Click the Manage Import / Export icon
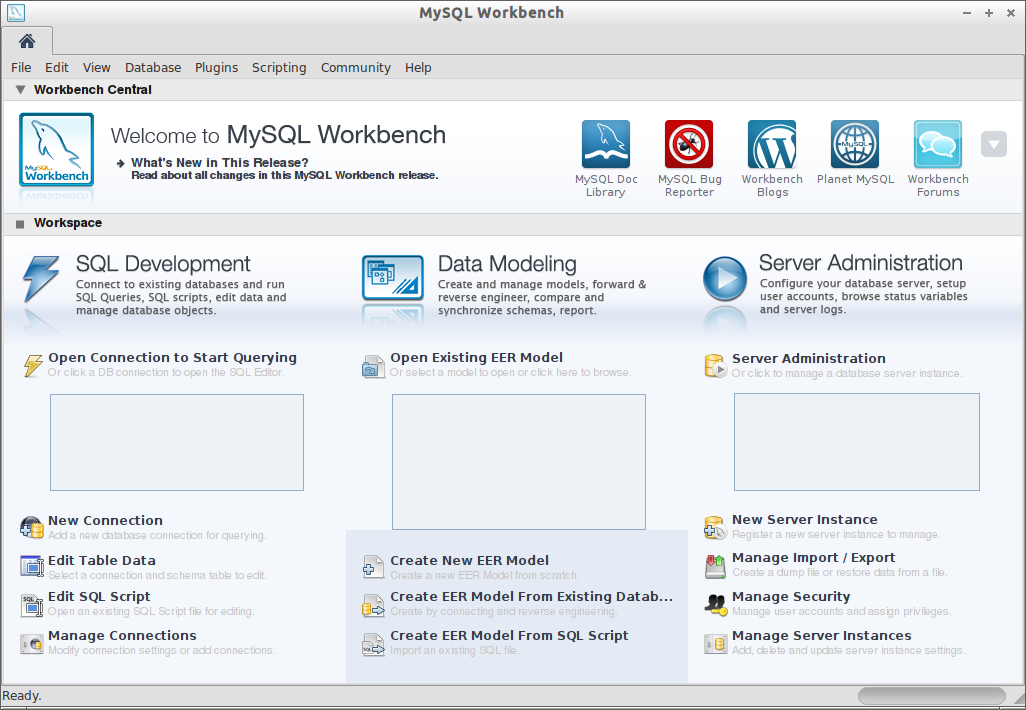This screenshot has height=710, width=1026. [715, 566]
